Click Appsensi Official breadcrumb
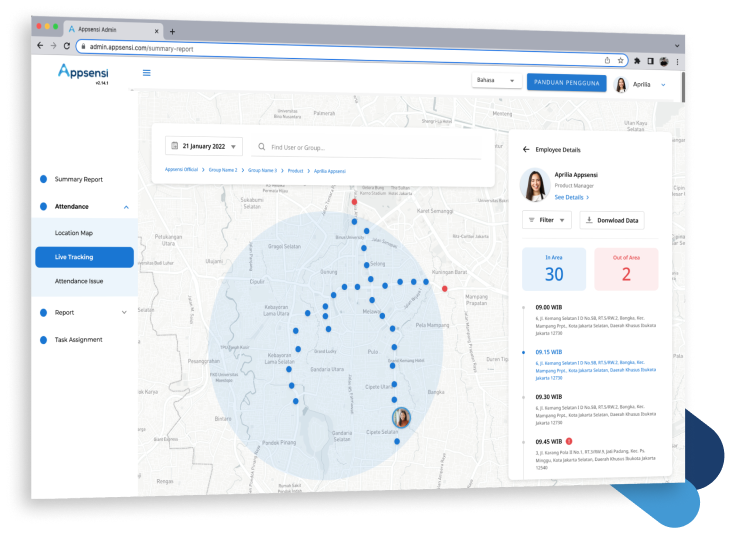This screenshot has width=738, height=538. [x=181, y=169]
